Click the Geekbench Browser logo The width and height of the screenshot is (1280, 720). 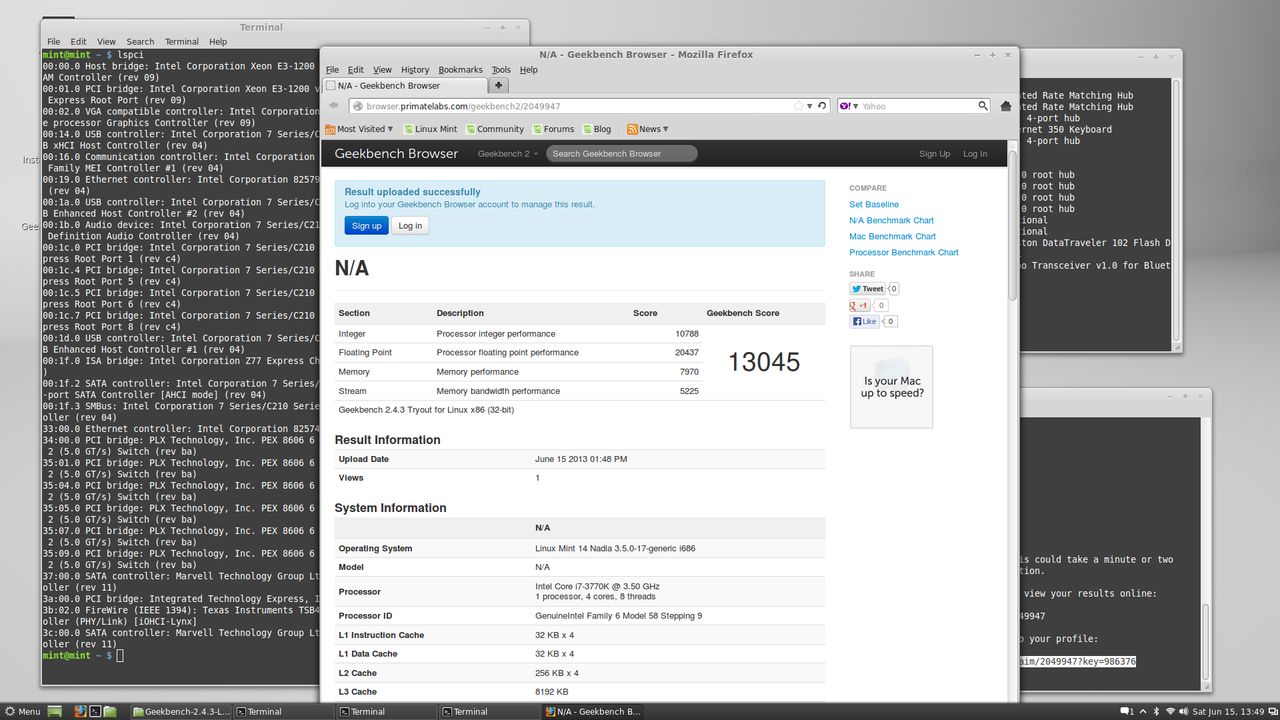pos(396,153)
